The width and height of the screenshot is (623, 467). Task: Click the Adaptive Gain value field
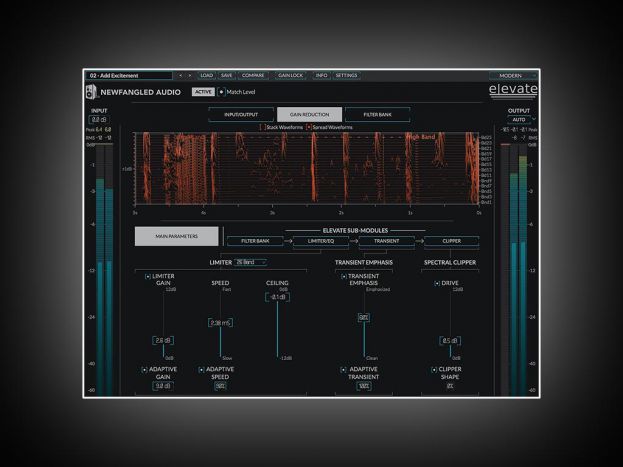coord(163,386)
